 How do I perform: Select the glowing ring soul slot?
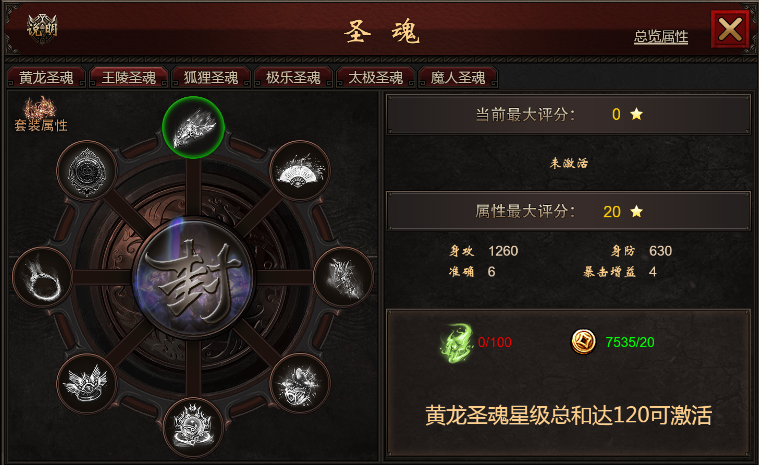pyautogui.click(x=43, y=277)
